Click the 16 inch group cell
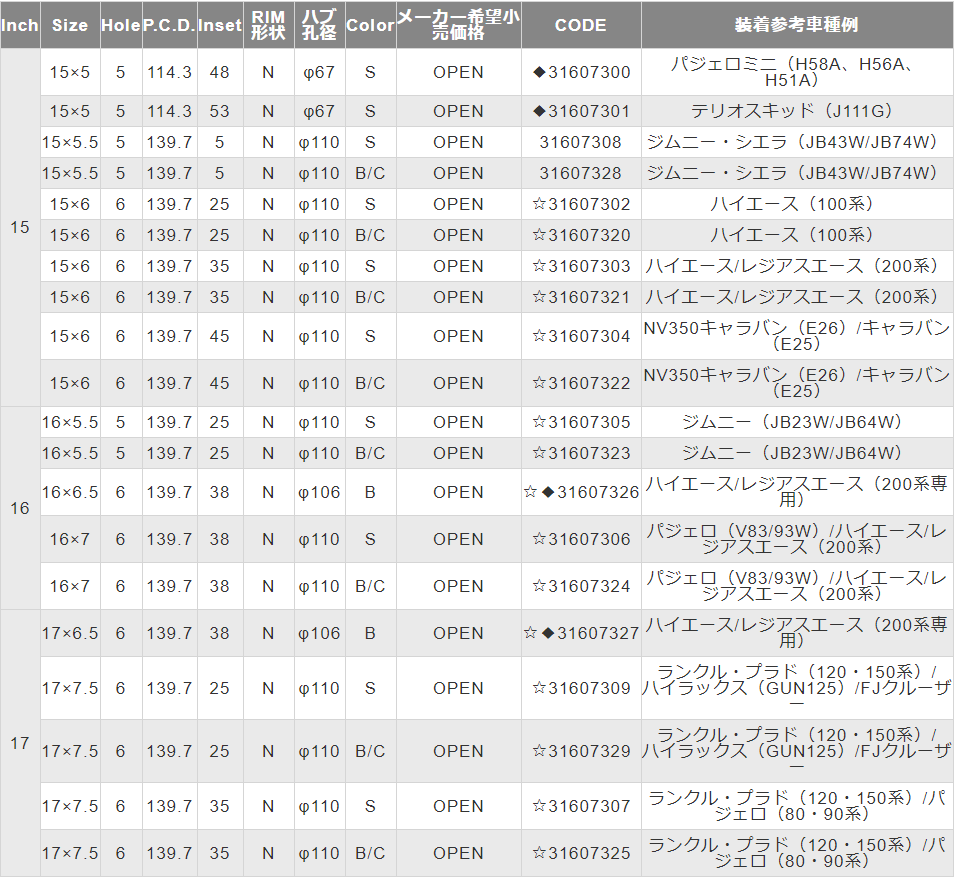 pos(20,508)
